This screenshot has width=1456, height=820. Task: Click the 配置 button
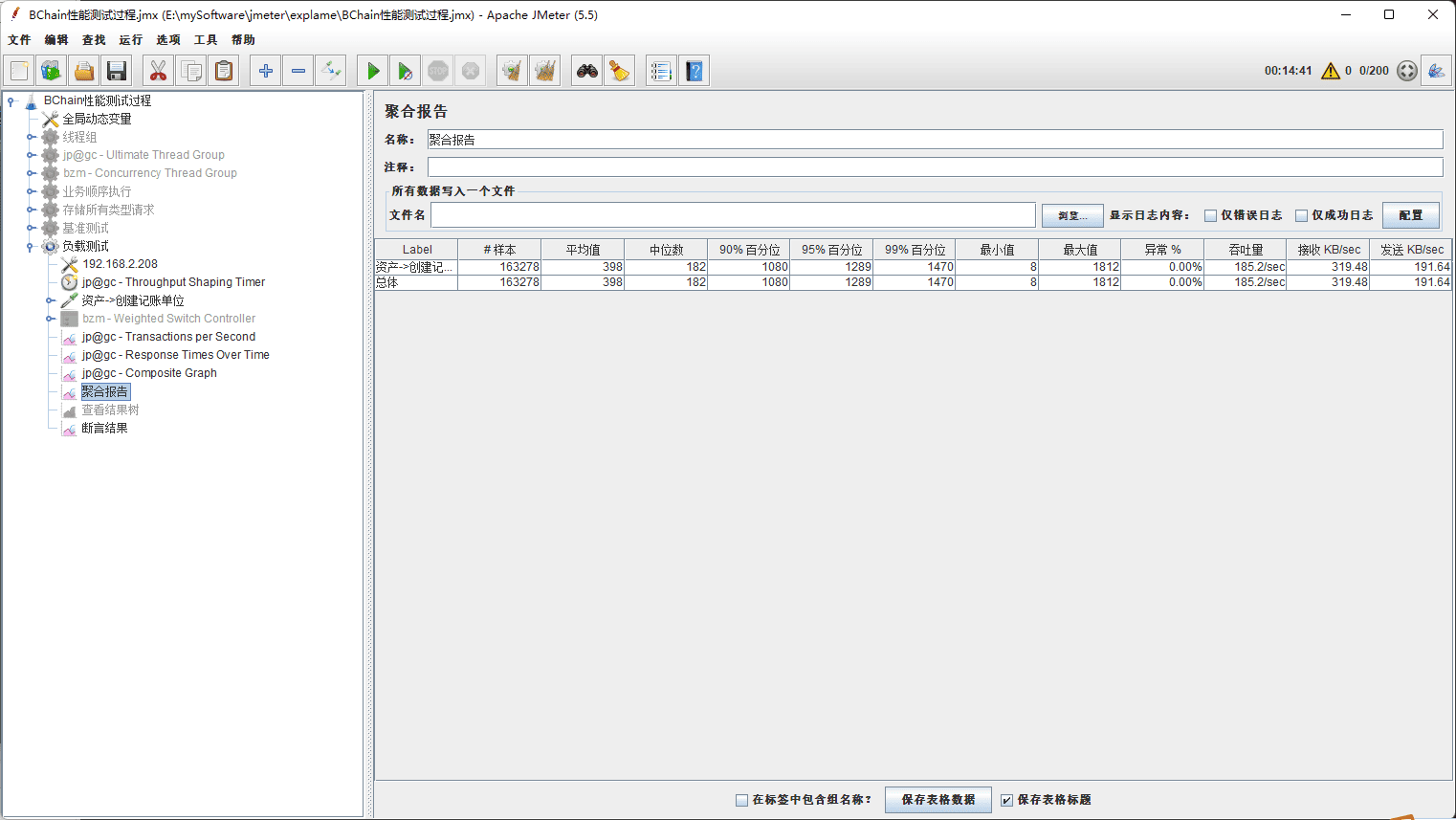pyautogui.click(x=1410, y=215)
